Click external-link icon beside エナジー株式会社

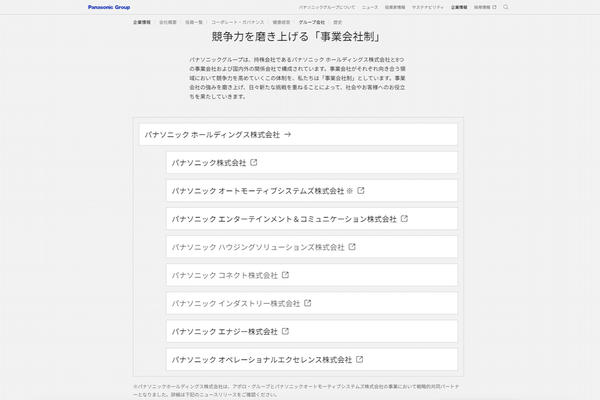[x=285, y=331]
